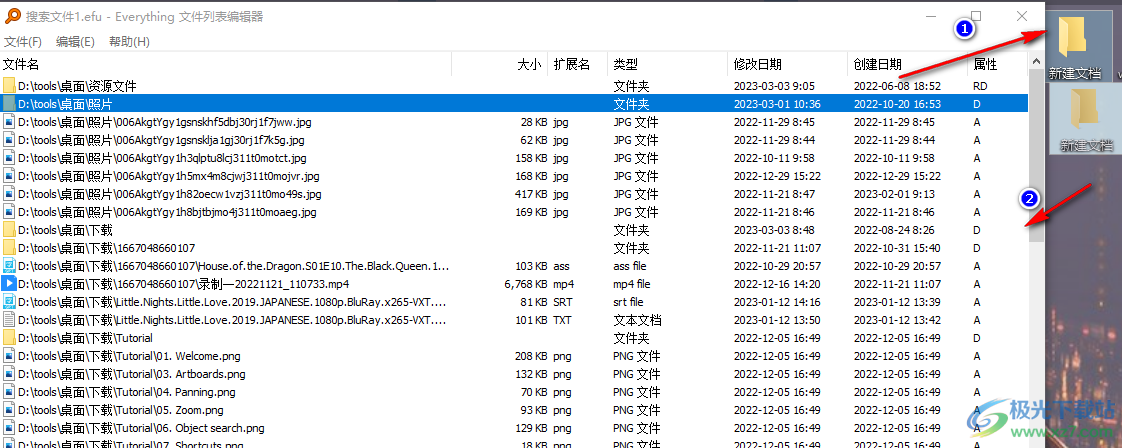Click subtitle icon of House.of.the.Dragon ass file

coord(9,266)
